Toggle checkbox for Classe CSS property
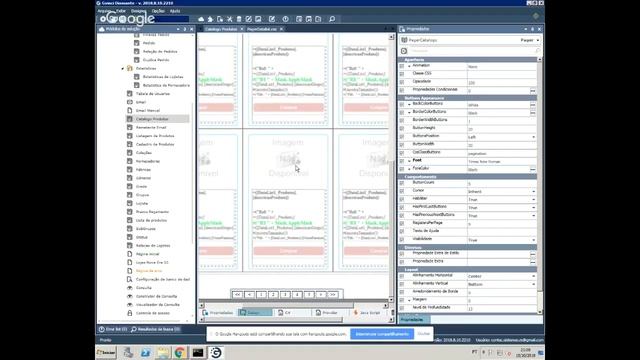 (402, 74)
